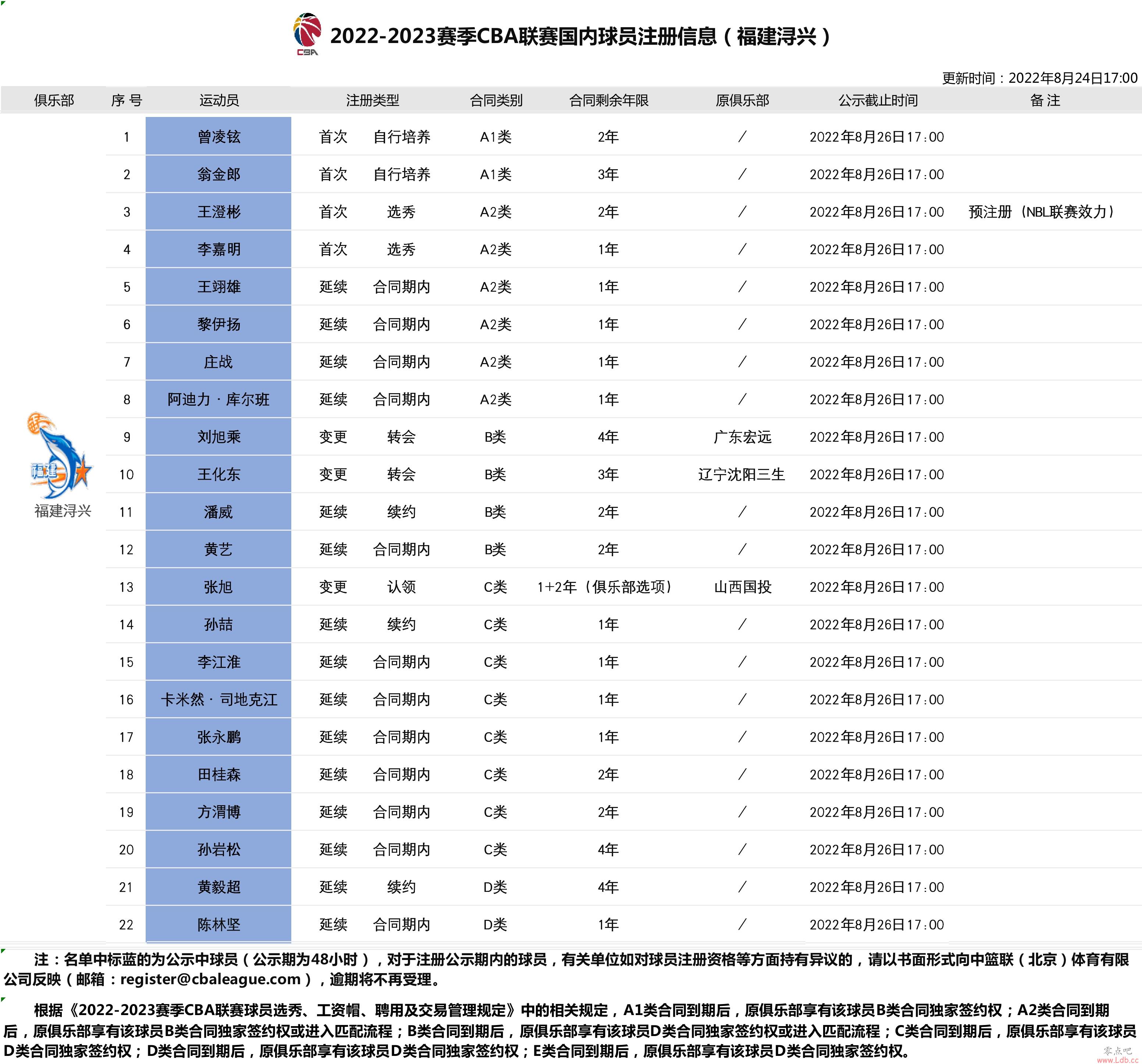
Task: Click the page title 国内球员注册信息
Action: click(638, 36)
